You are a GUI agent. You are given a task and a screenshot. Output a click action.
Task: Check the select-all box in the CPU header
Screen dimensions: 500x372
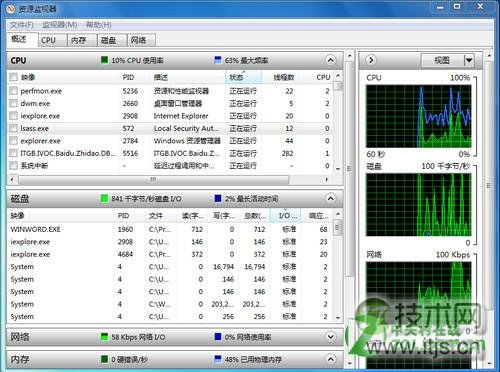(13, 77)
